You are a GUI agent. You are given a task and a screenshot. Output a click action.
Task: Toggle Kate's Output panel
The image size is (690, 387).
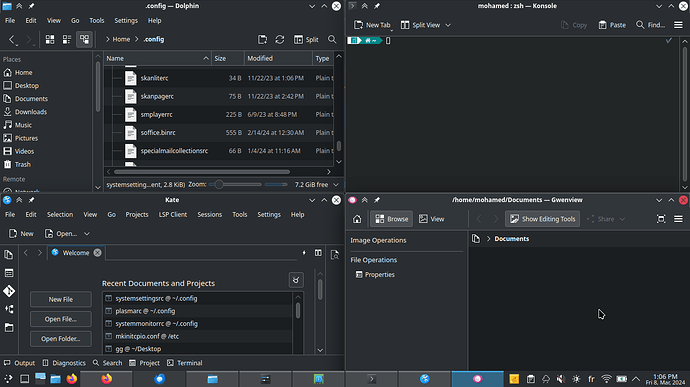click(x=19, y=363)
